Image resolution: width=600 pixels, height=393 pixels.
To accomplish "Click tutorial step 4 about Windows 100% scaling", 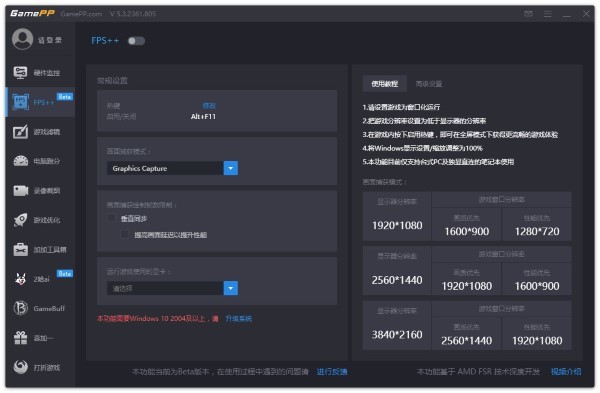I will (422, 148).
